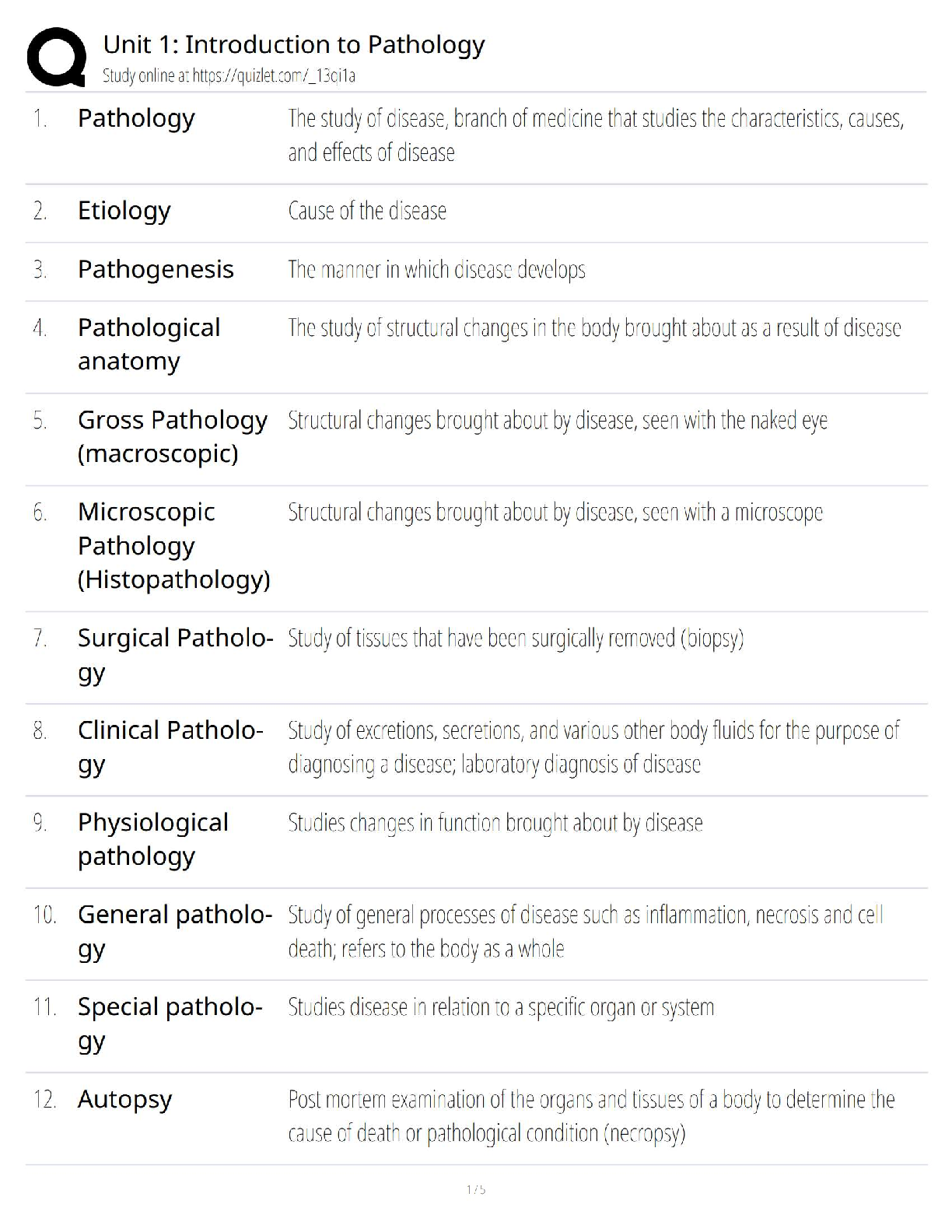Click the Autopsy term
Viewport: 952px width, 1232px height.
124,1100
